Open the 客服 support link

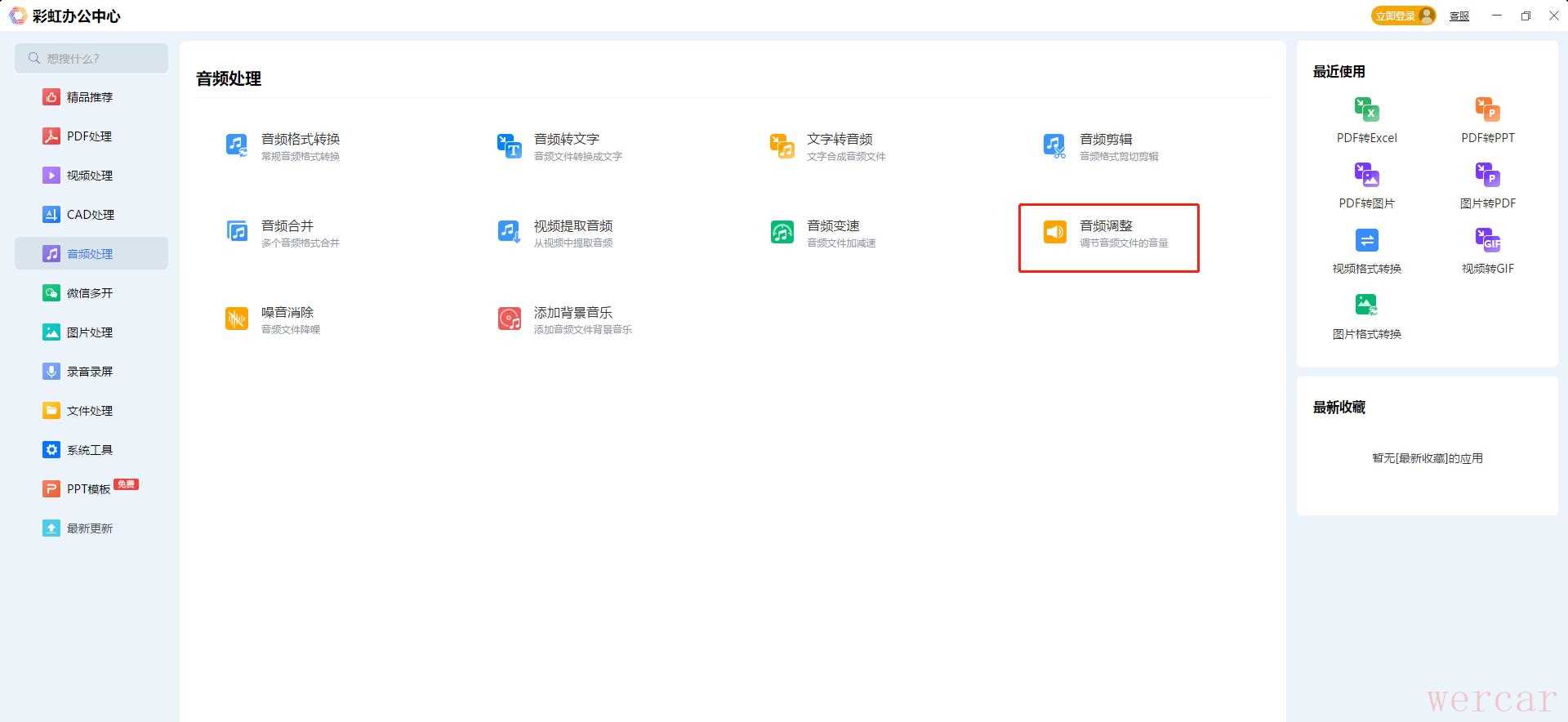[x=1459, y=16]
